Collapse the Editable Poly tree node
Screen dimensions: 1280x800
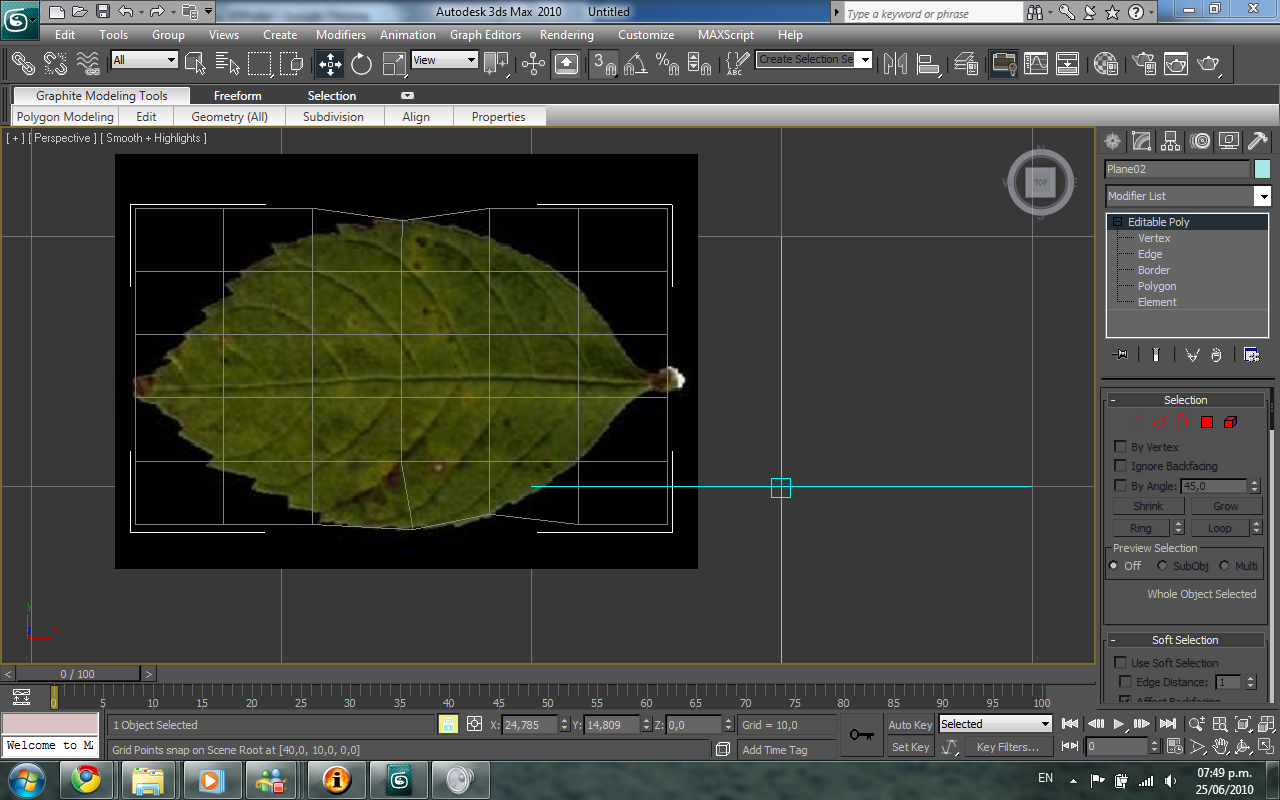[x=1115, y=222]
